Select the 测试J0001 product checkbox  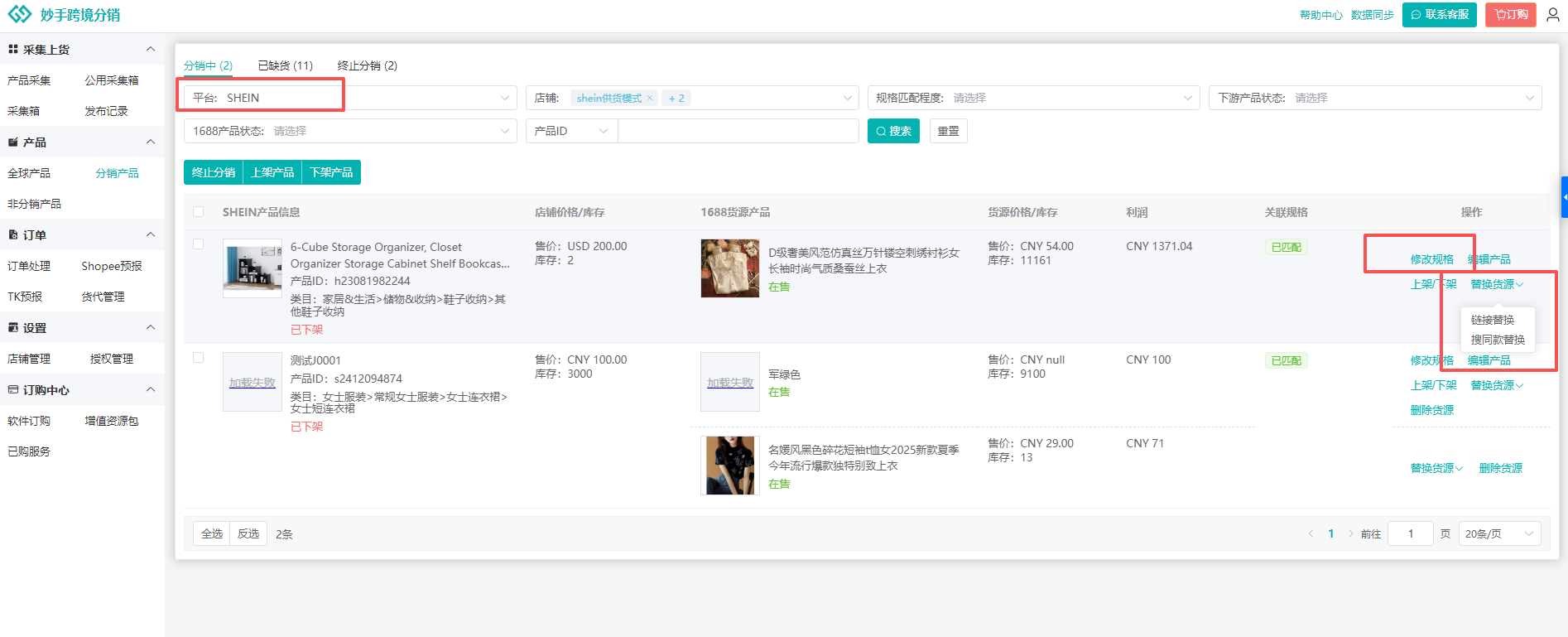(199, 358)
